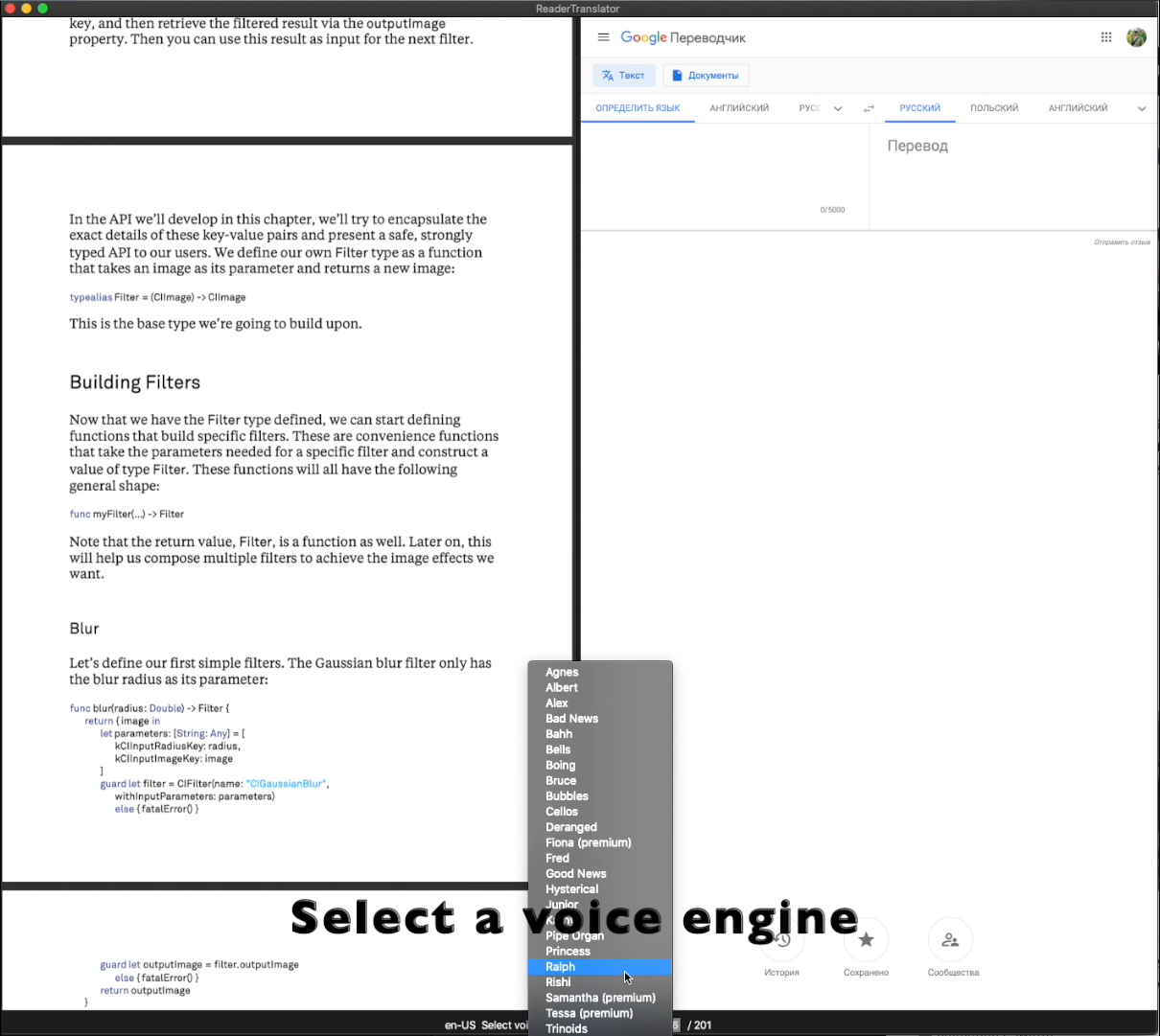Screen dimensions: 1160x1036
Task: Open the Сохранено saved star icon
Action: 866,940
